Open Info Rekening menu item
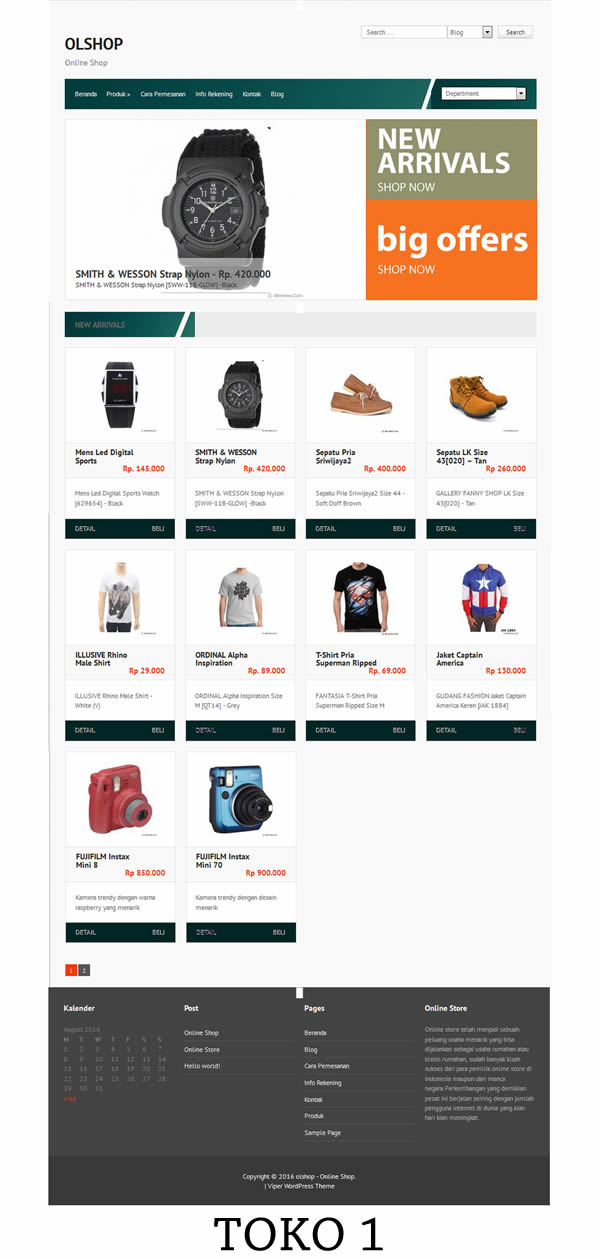 [x=214, y=94]
